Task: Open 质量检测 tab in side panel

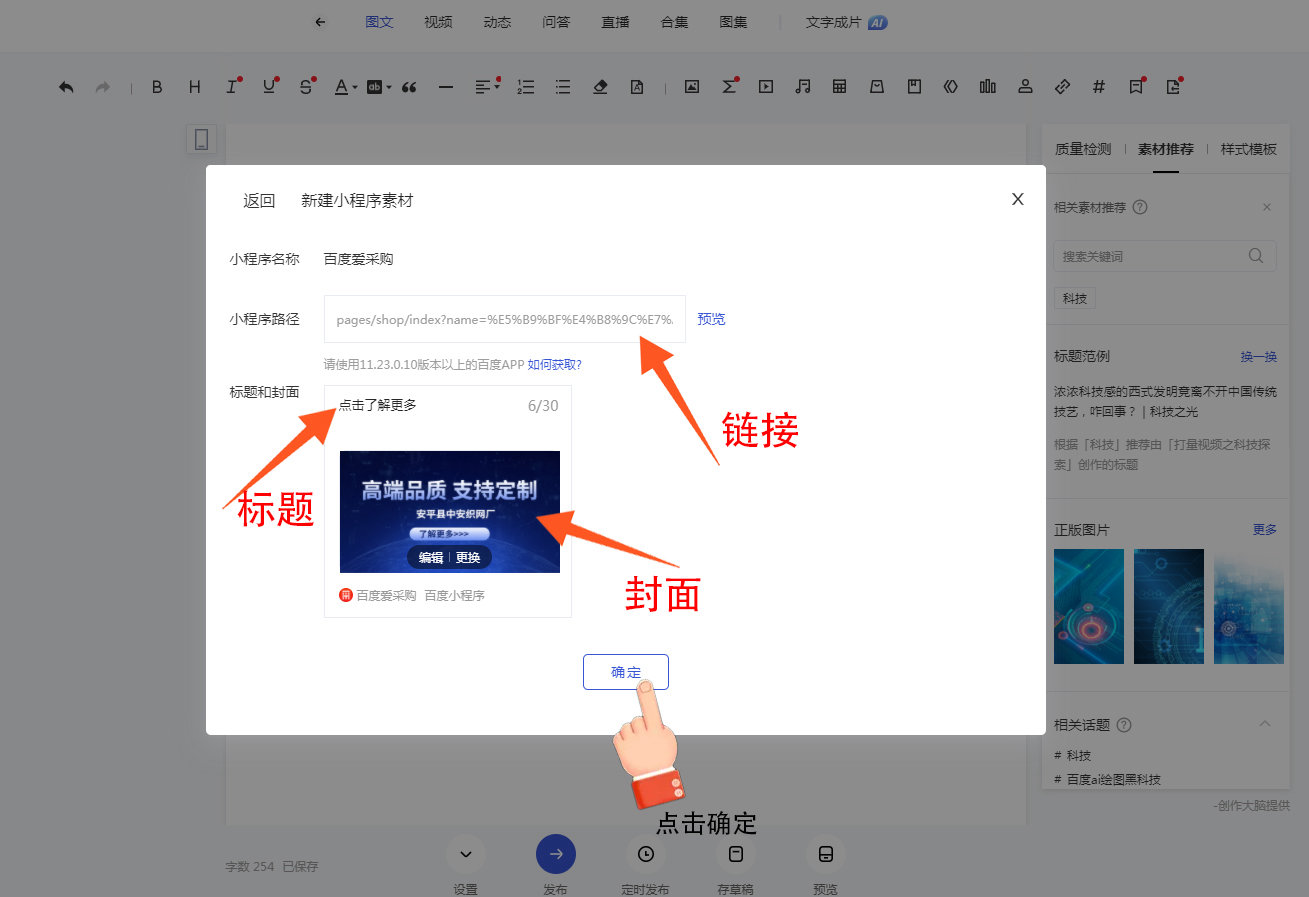Action: tap(1083, 149)
